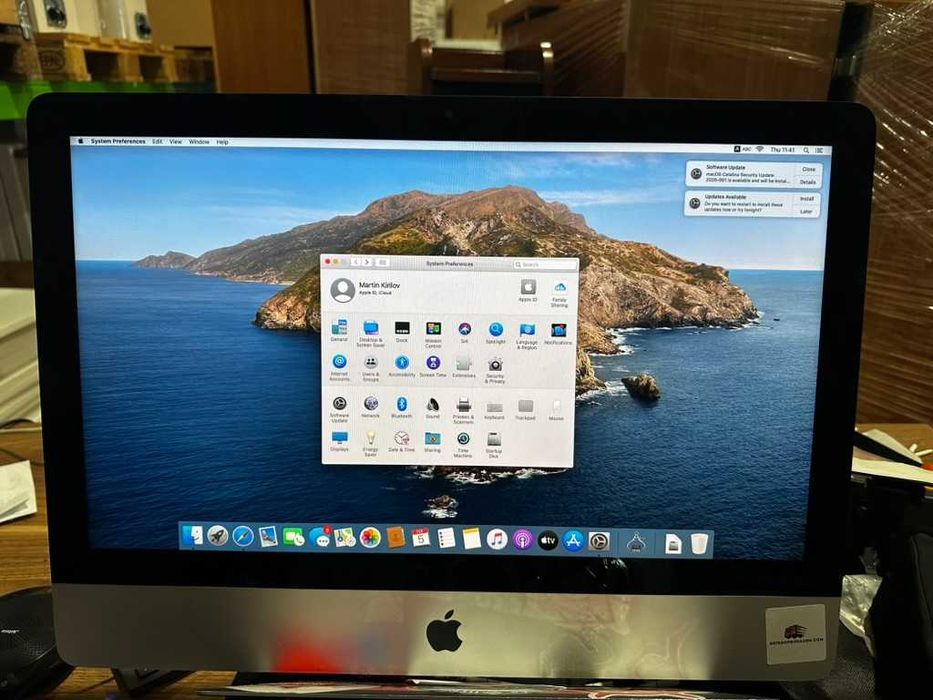Open the General preferences pane

coord(339,330)
